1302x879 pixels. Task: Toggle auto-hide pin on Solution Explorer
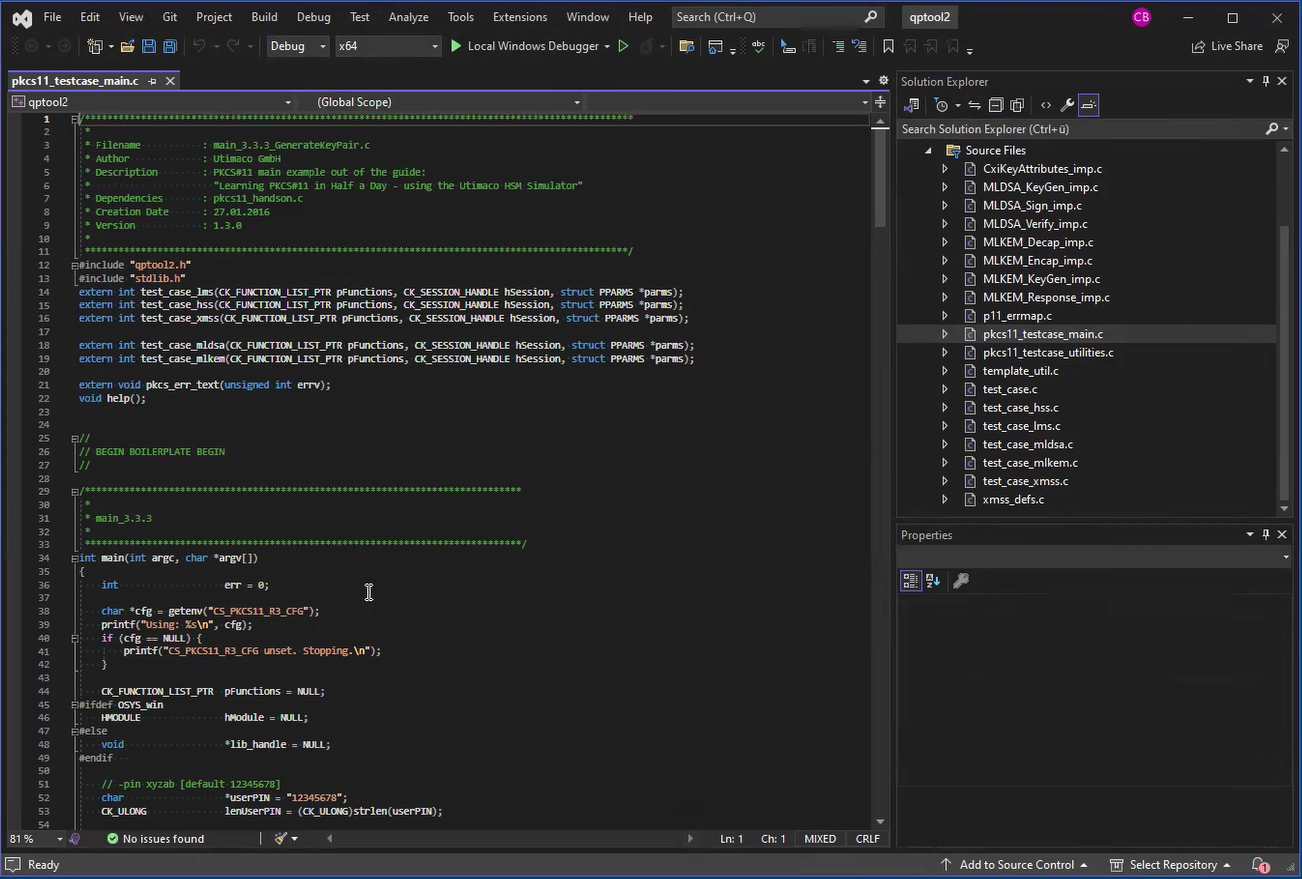[x=1266, y=82]
